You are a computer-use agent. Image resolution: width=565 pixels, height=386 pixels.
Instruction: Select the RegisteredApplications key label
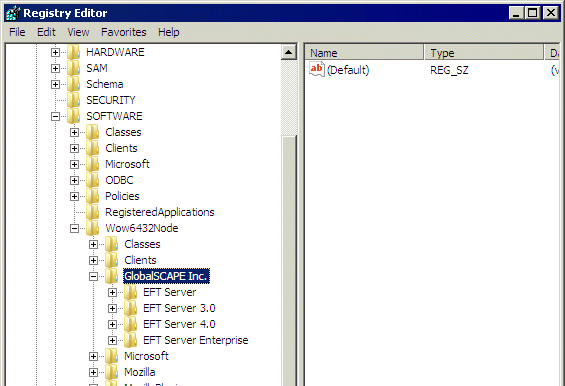point(160,212)
